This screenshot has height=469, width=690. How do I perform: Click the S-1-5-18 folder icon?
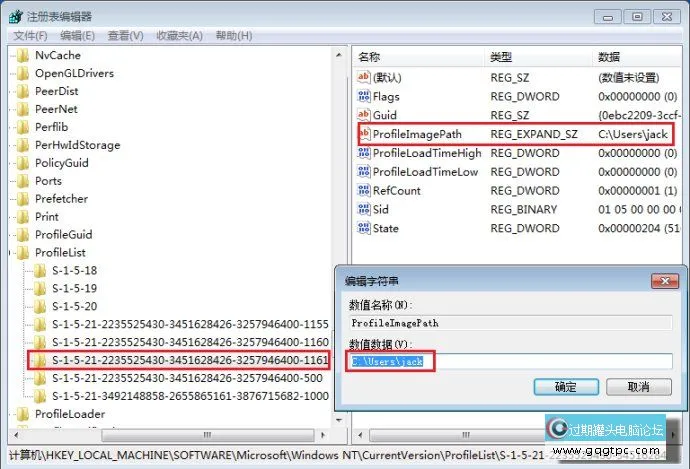click(40, 271)
